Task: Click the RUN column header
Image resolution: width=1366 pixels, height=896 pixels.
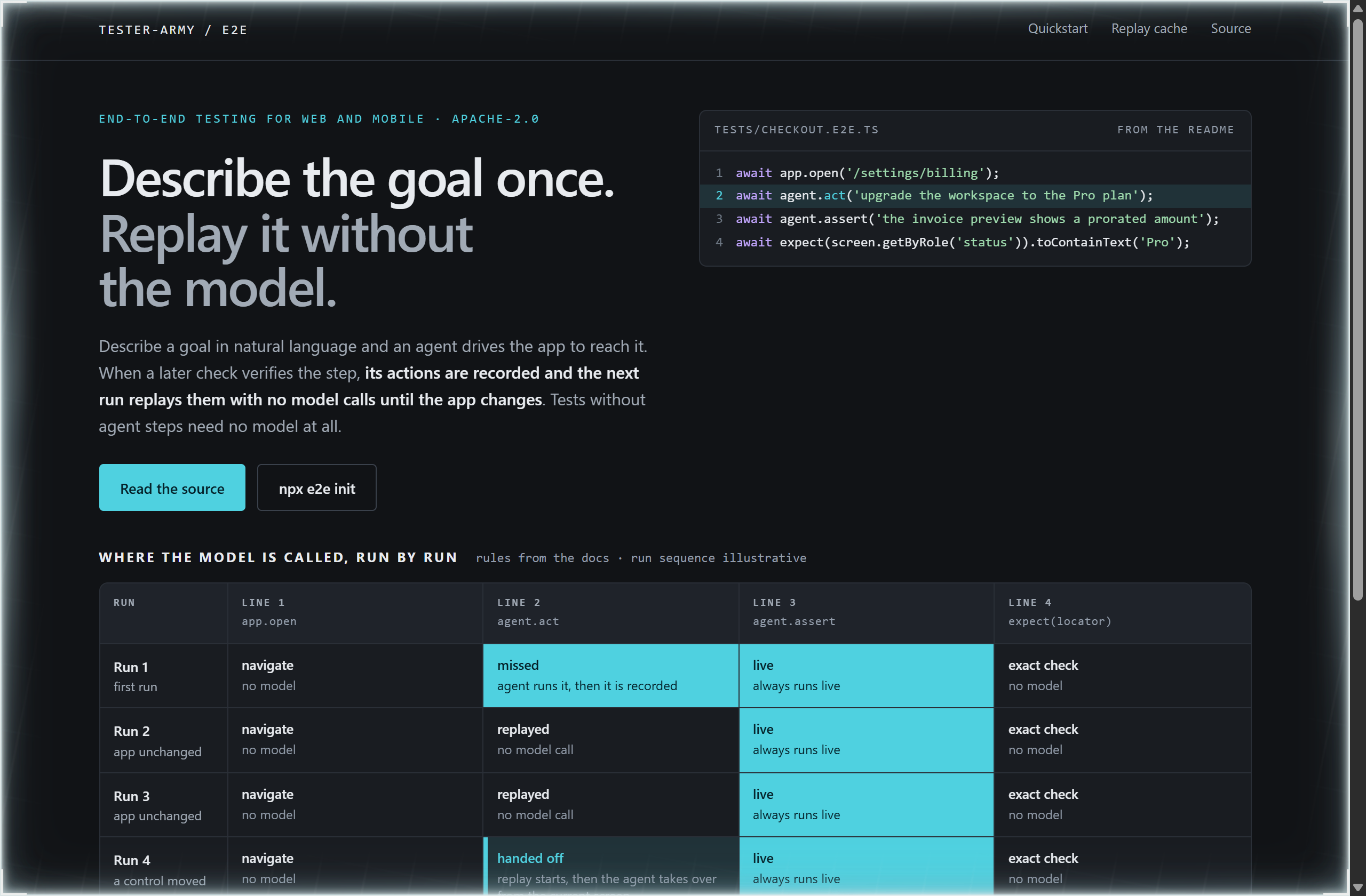Action: tap(164, 612)
